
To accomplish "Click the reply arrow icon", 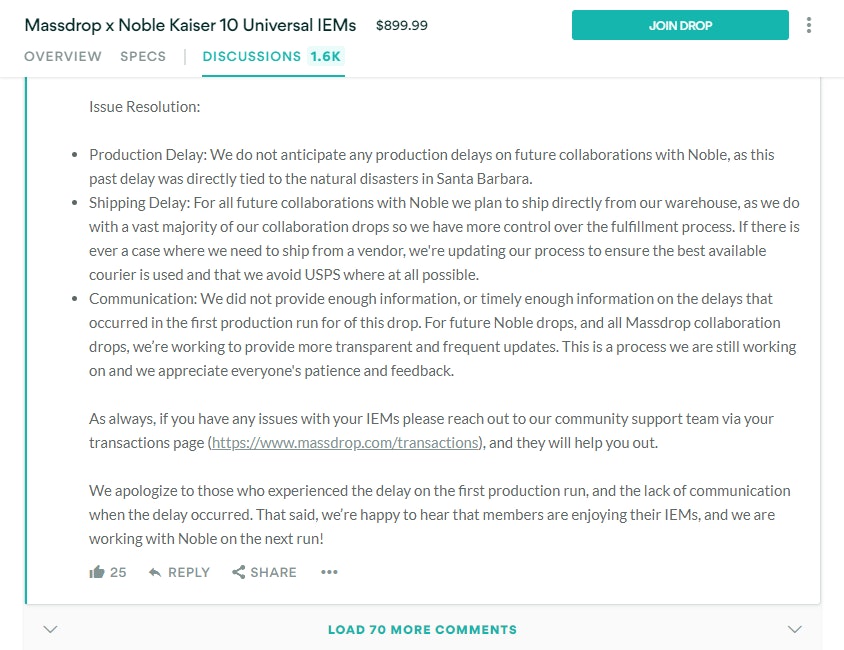I will (155, 572).
